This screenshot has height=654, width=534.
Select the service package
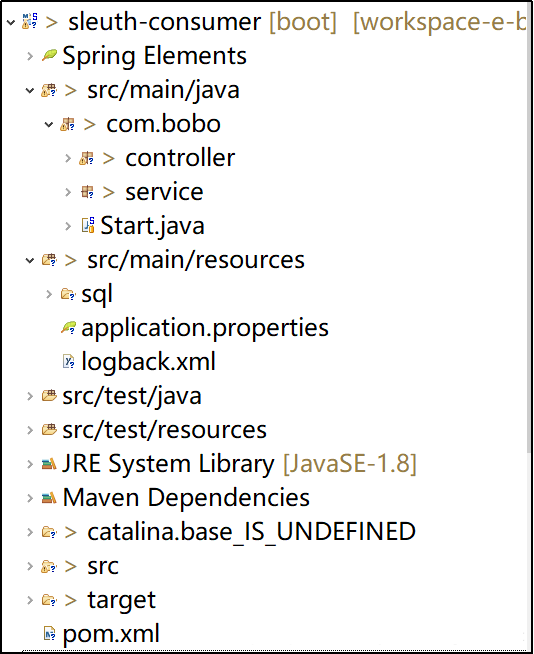click(164, 192)
